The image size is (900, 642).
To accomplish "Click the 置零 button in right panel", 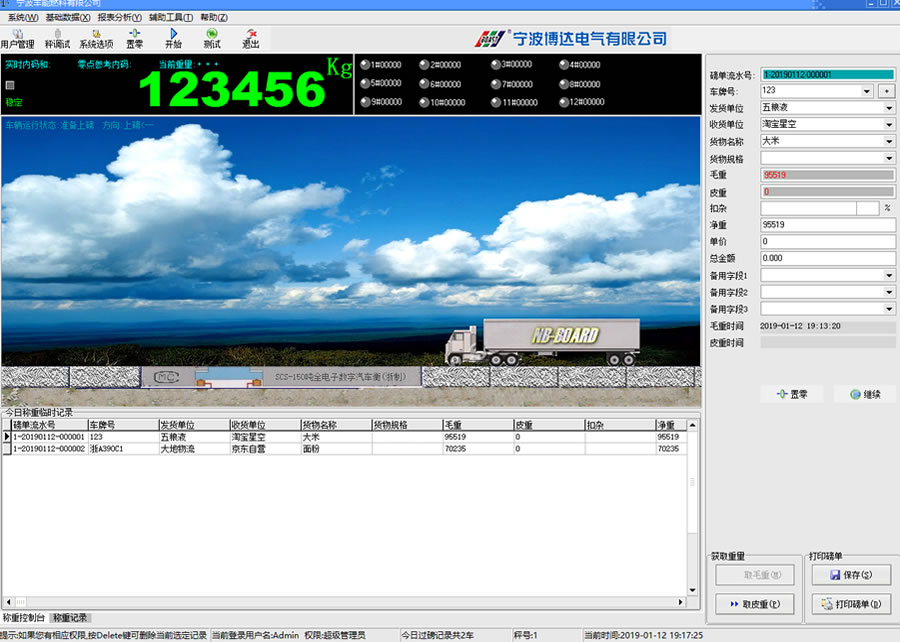I will (792, 394).
